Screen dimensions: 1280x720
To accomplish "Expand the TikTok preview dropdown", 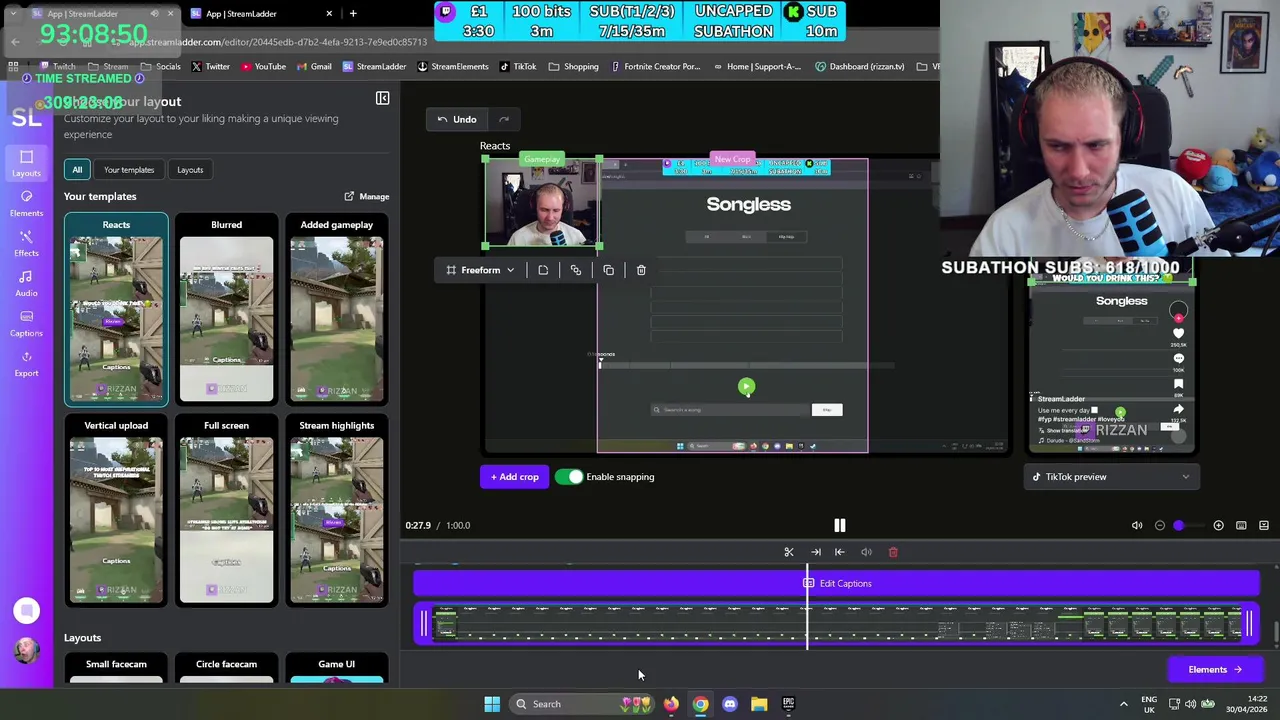I will point(1112,477).
